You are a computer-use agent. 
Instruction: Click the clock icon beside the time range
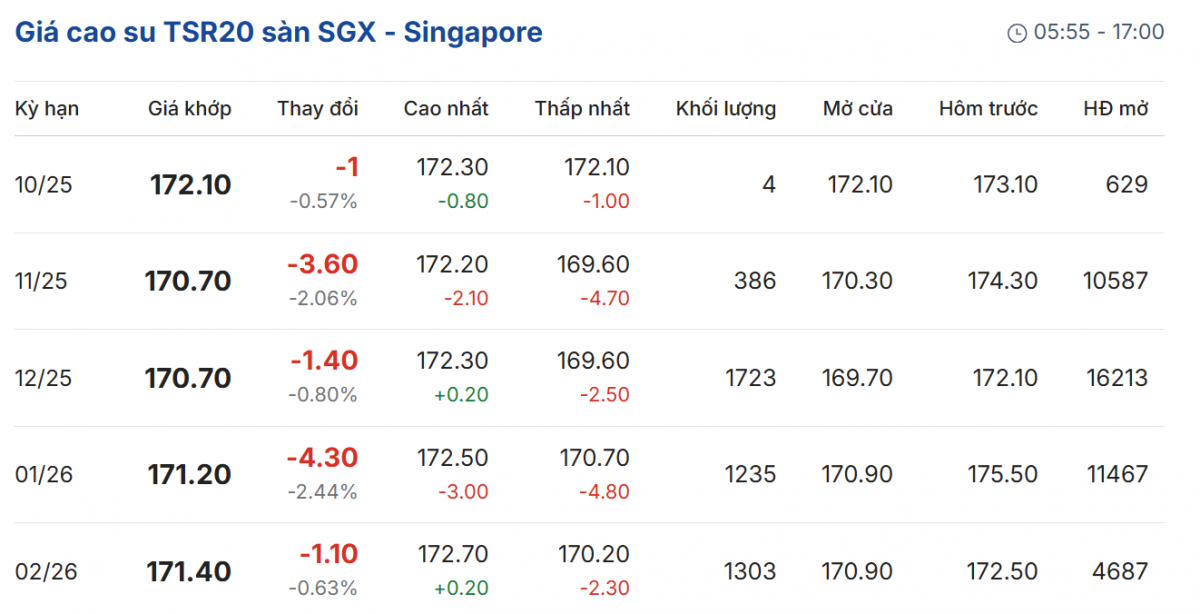[x=1017, y=33]
